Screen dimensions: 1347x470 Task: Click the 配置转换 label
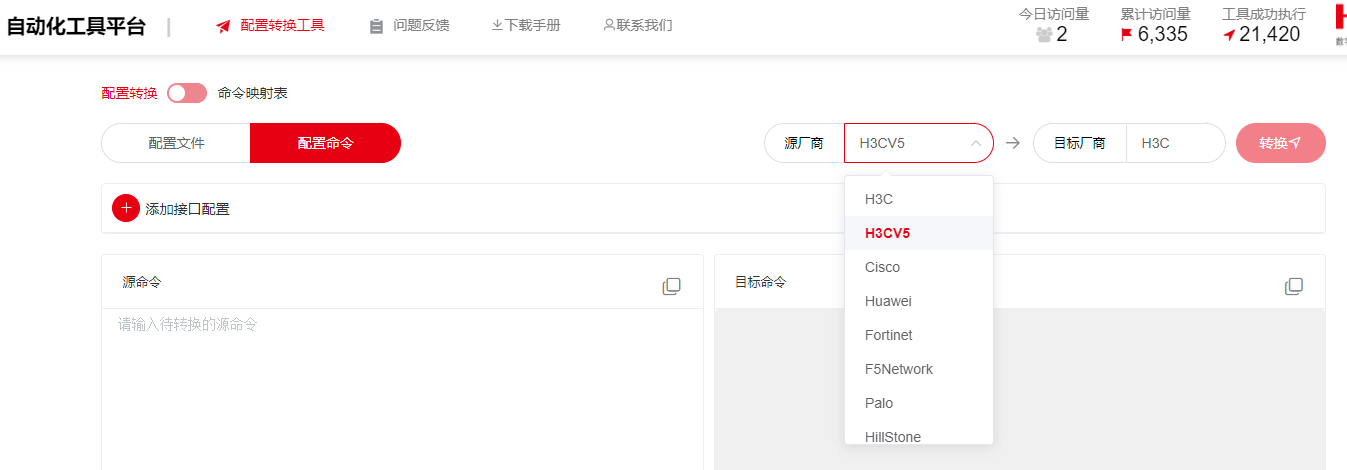(130, 93)
